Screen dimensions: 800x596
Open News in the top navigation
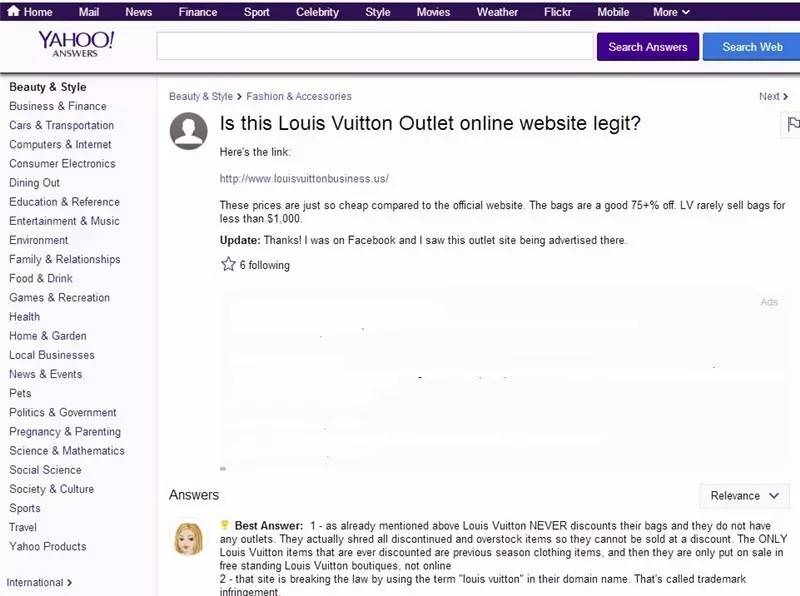(139, 12)
